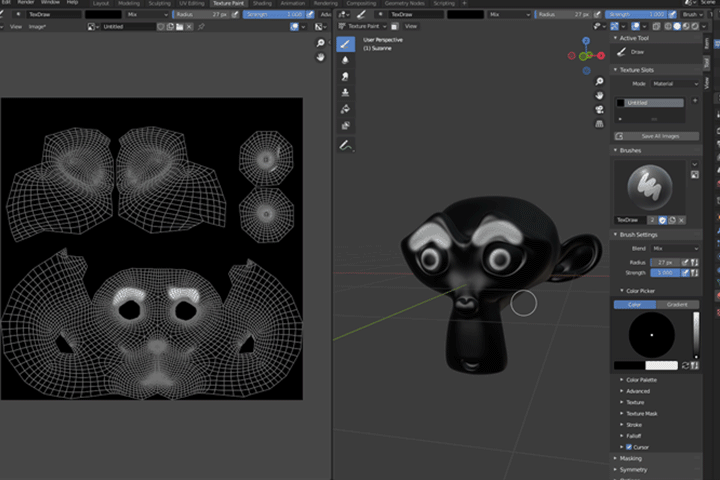This screenshot has height=480, width=720.
Task: Open the Brush dropdown in viewport header
Action: [692, 14]
